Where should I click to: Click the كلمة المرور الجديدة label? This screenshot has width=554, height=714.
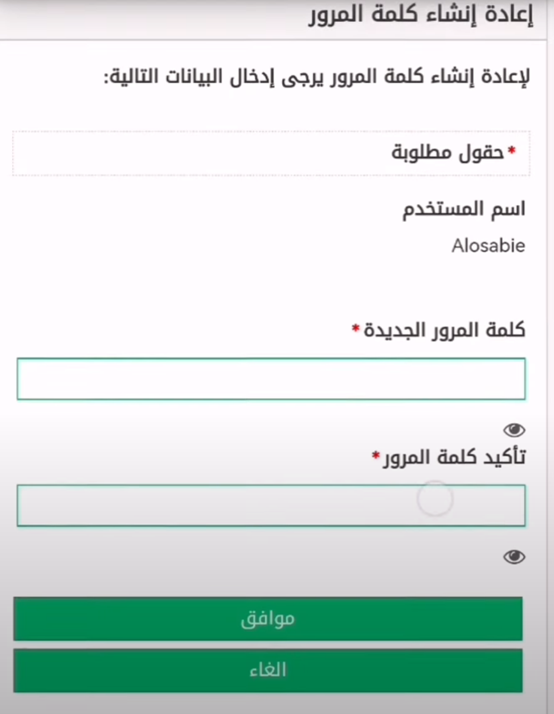pos(444,330)
